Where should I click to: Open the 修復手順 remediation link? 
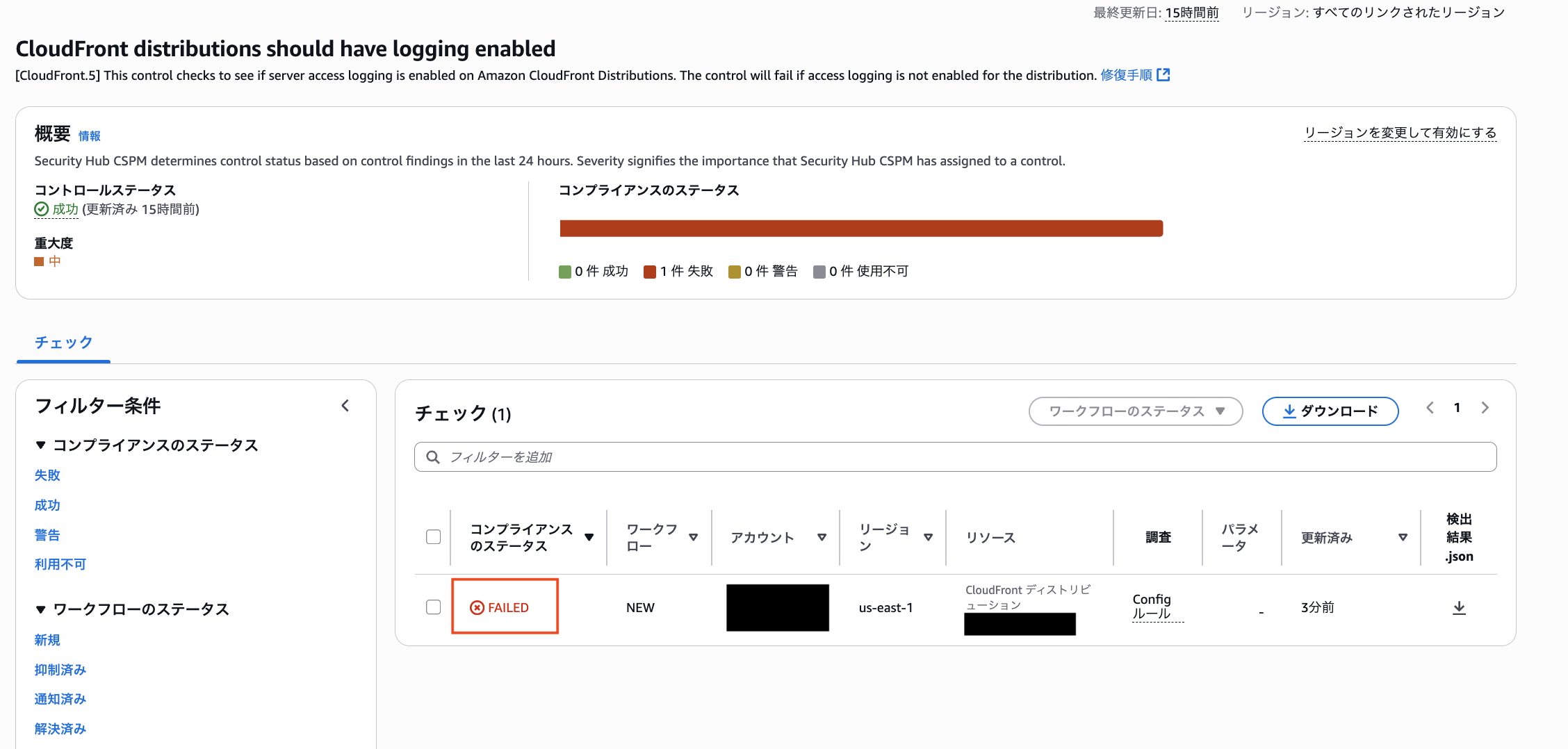(1126, 75)
